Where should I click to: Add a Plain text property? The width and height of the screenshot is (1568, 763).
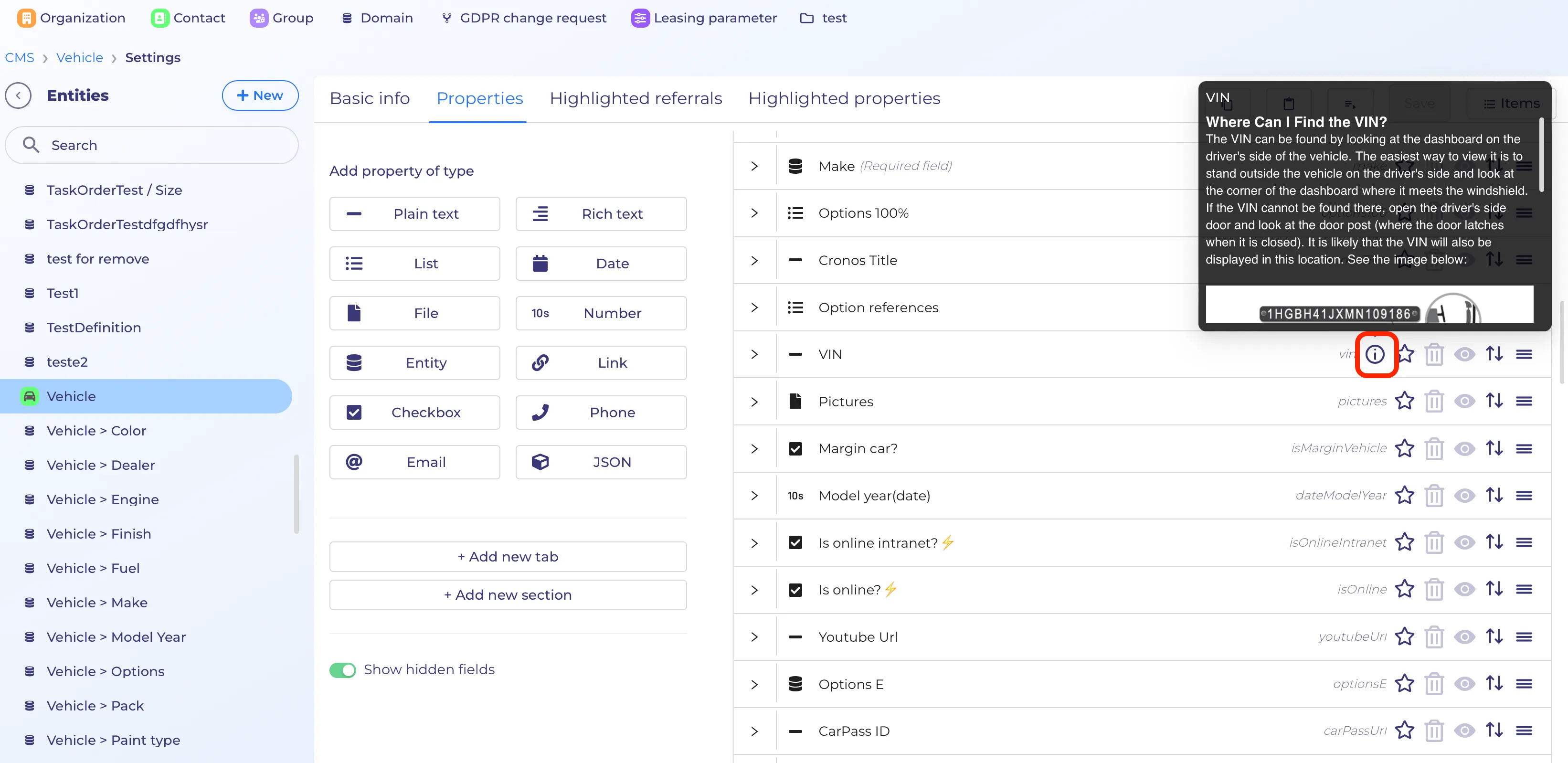pos(414,214)
